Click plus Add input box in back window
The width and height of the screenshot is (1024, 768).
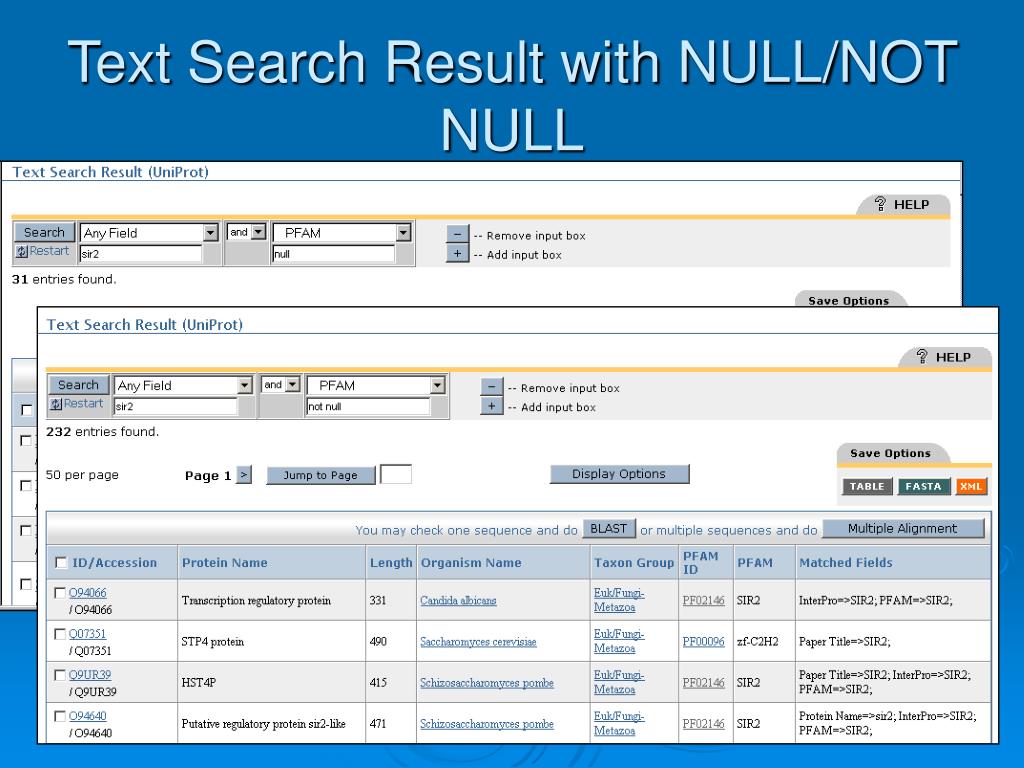coord(457,253)
